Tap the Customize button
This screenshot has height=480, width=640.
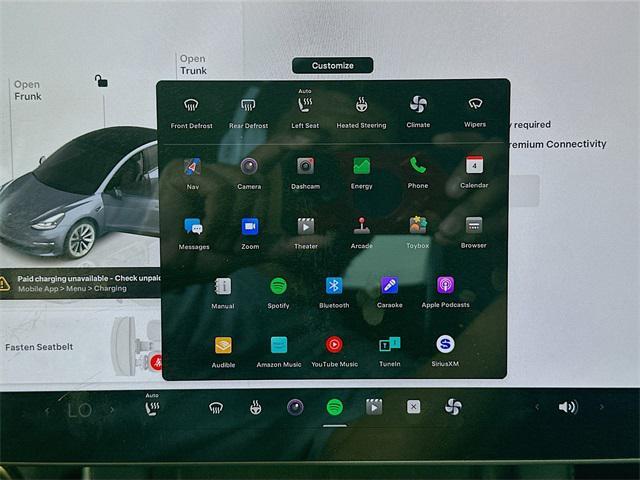tap(333, 65)
